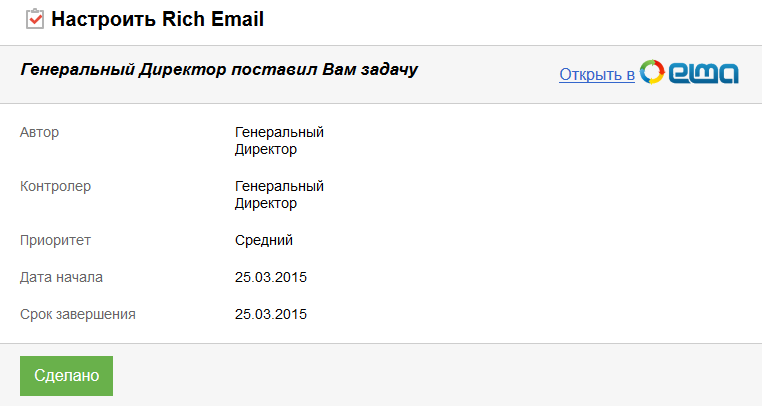Click the "Приоритет" field label
Screen dimensions: 762x406
[56, 240]
